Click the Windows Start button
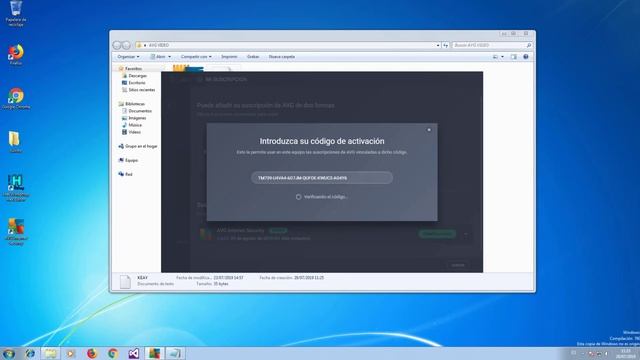The width and height of the screenshot is (640, 360). (9, 353)
